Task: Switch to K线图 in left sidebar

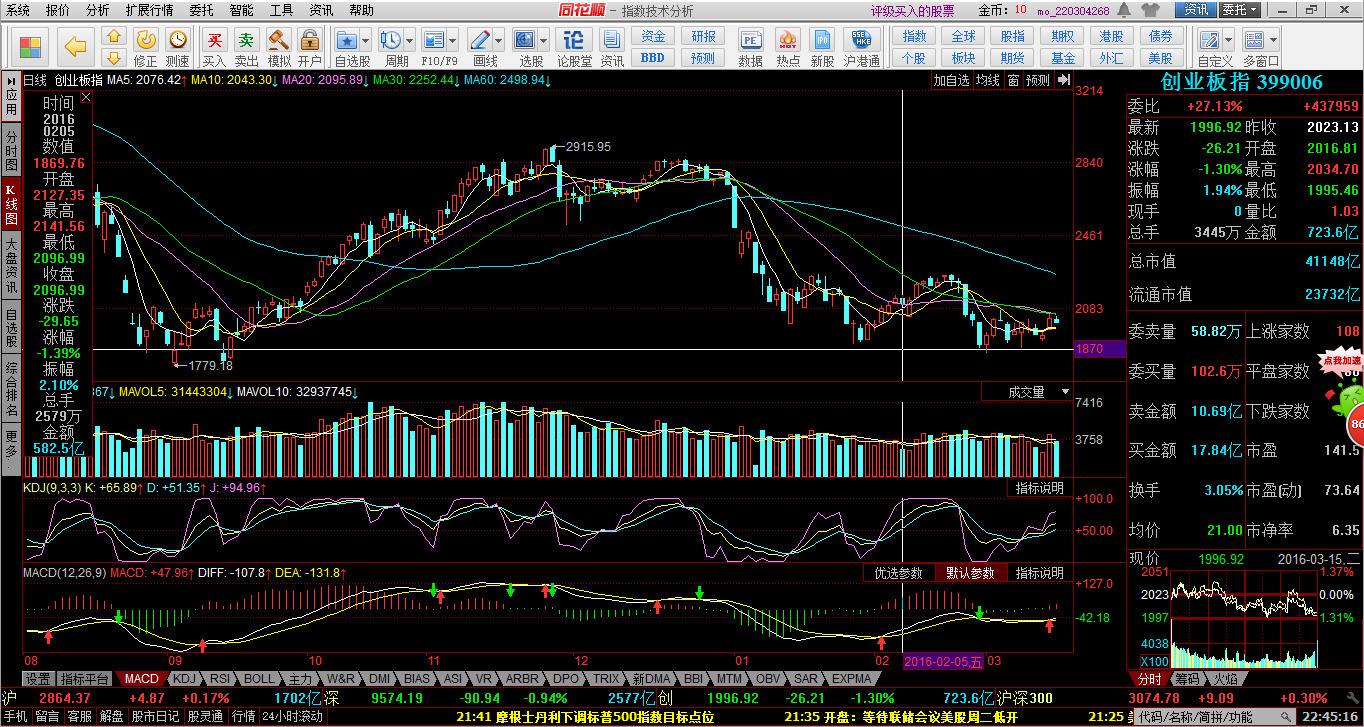Action: pos(11,204)
